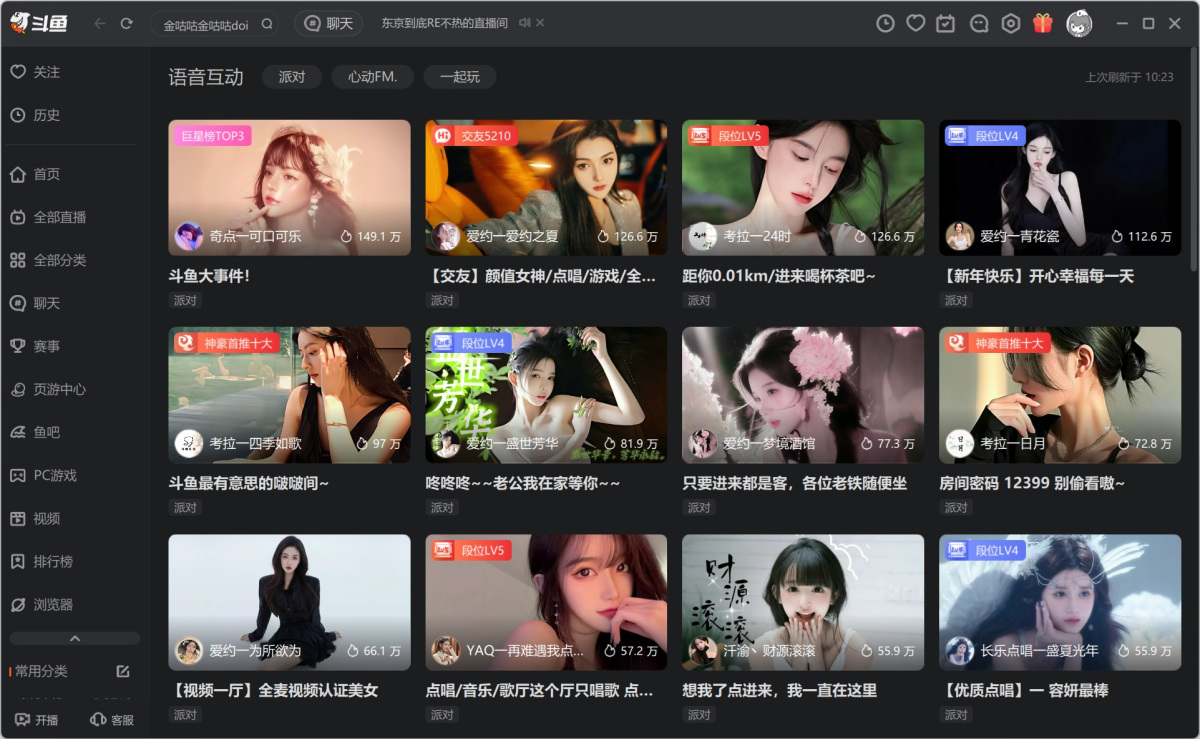The height and width of the screenshot is (739, 1200).
Task: Click the edit icon beside 常用分类
Action: point(123,671)
